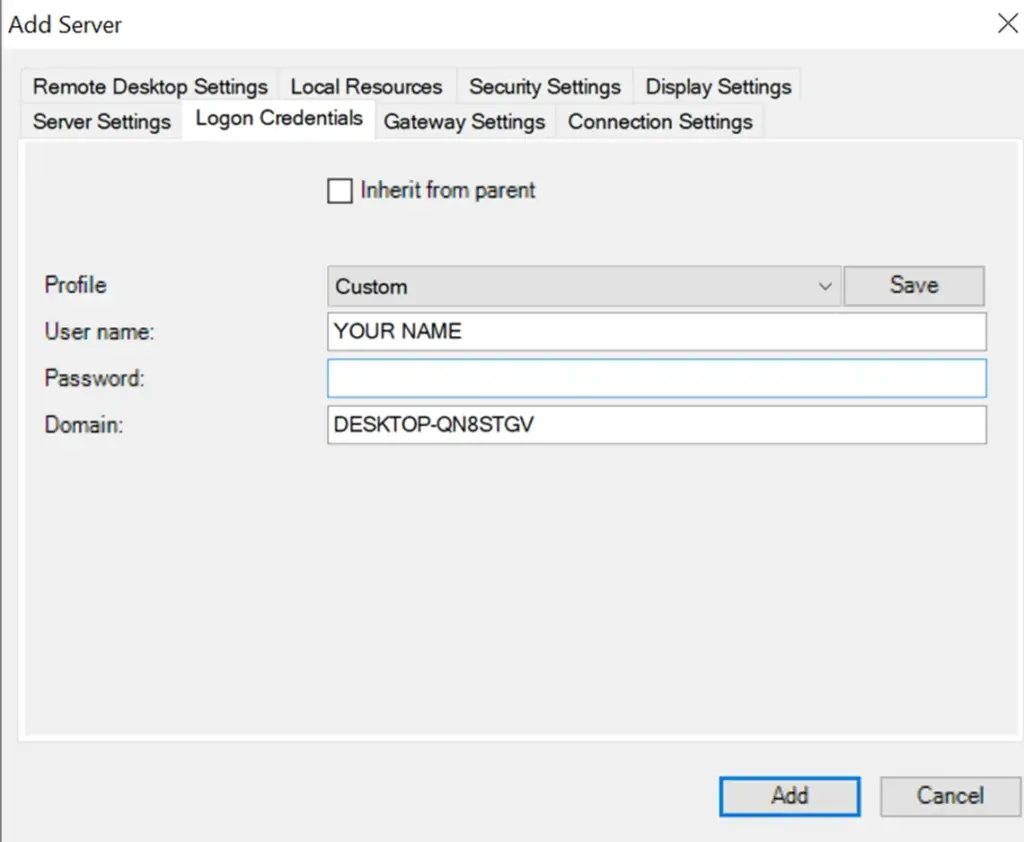The image size is (1024, 842).
Task: Click inside the Password field
Action: (x=655, y=378)
